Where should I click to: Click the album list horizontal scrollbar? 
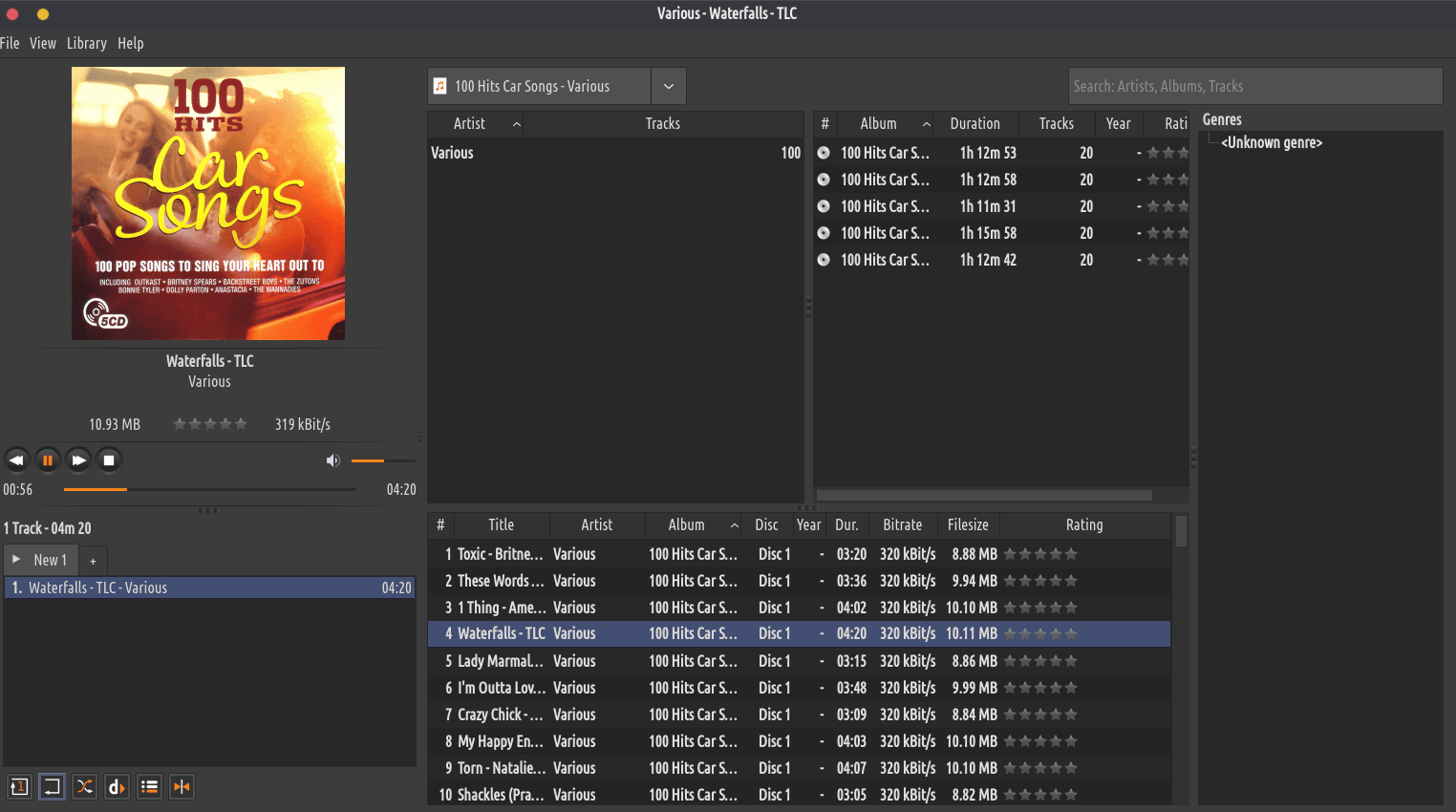tap(984, 495)
